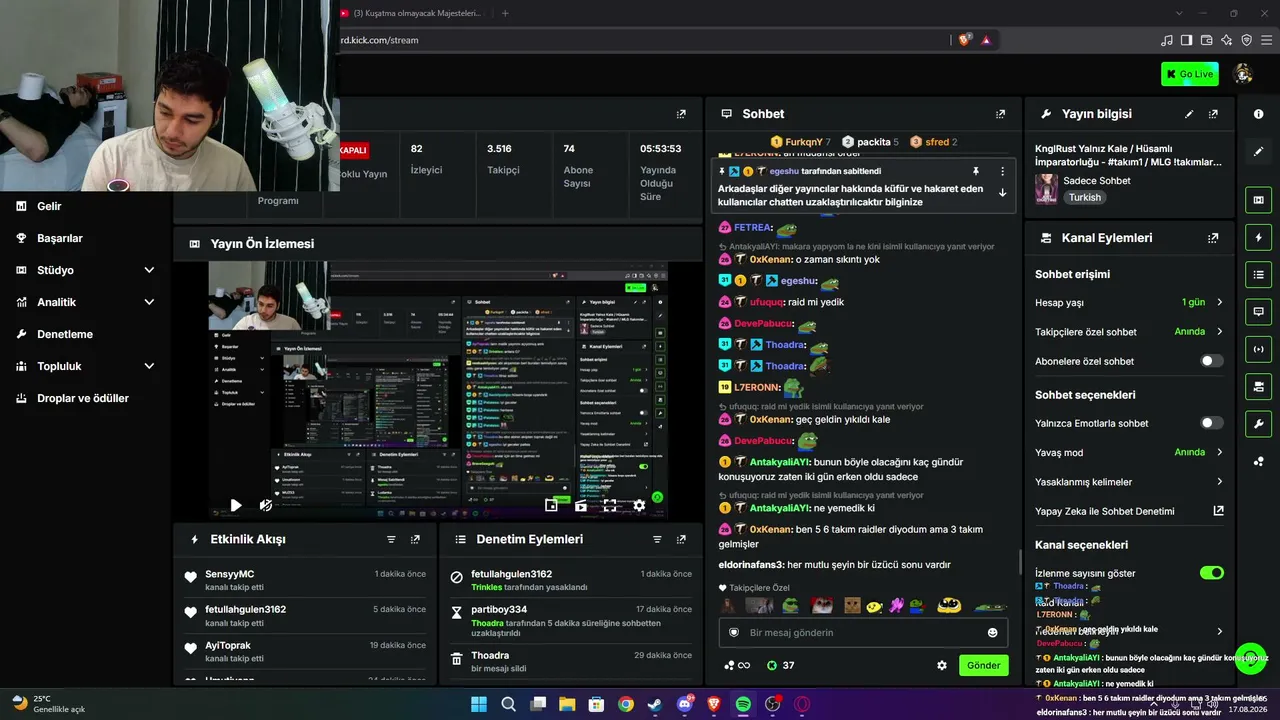Open Brave wallet icon in toolbar
Viewport: 1280px width, 720px height.
click(1206, 40)
